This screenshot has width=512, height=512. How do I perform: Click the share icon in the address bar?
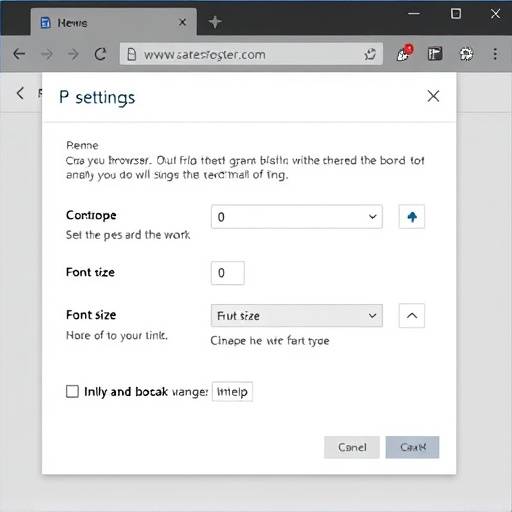[370, 54]
